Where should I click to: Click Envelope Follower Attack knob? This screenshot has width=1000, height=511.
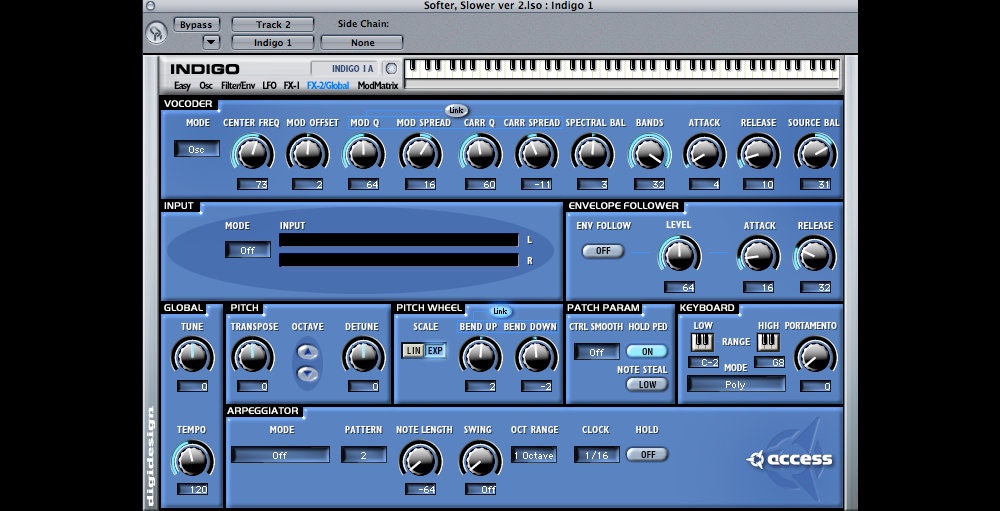point(758,255)
